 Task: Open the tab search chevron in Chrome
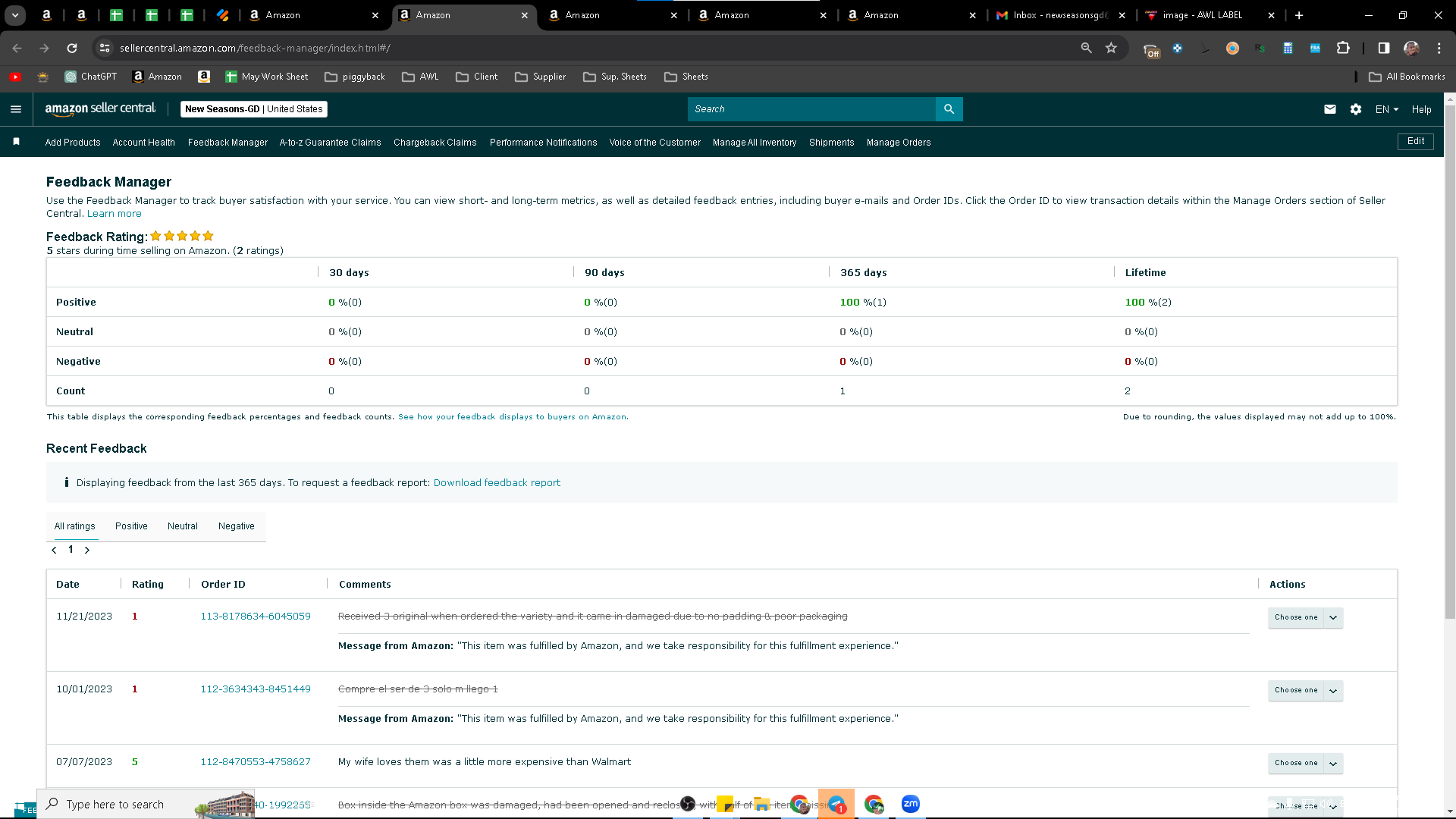pos(15,15)
